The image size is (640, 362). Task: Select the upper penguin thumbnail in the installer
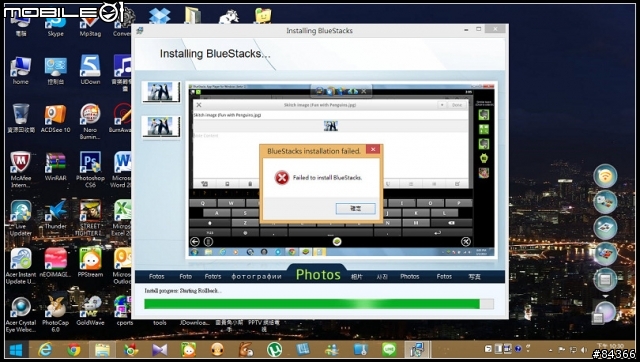pos(161,91)
